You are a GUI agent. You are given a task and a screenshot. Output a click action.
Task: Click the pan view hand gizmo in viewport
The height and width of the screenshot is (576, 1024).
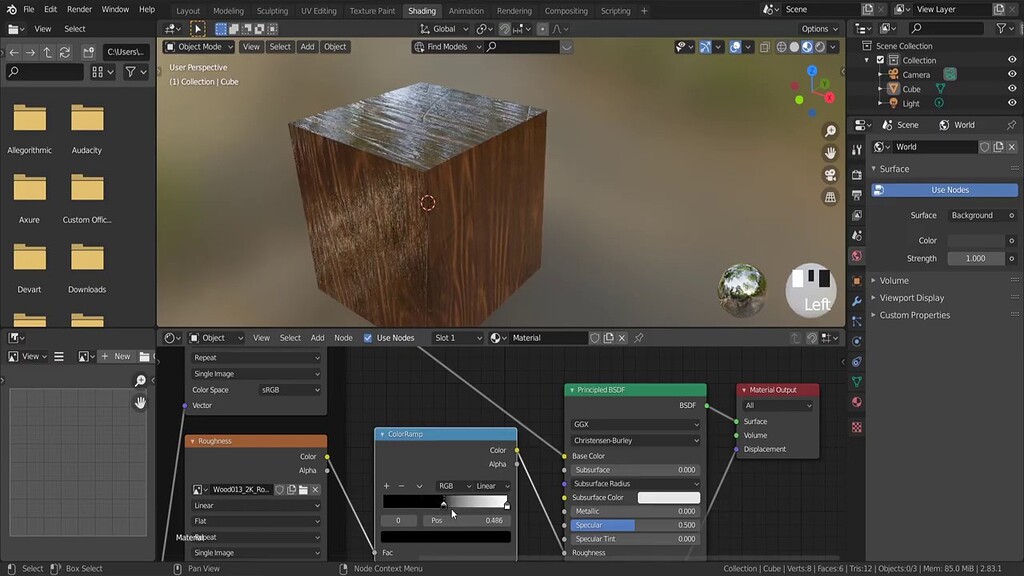point(830,153)
